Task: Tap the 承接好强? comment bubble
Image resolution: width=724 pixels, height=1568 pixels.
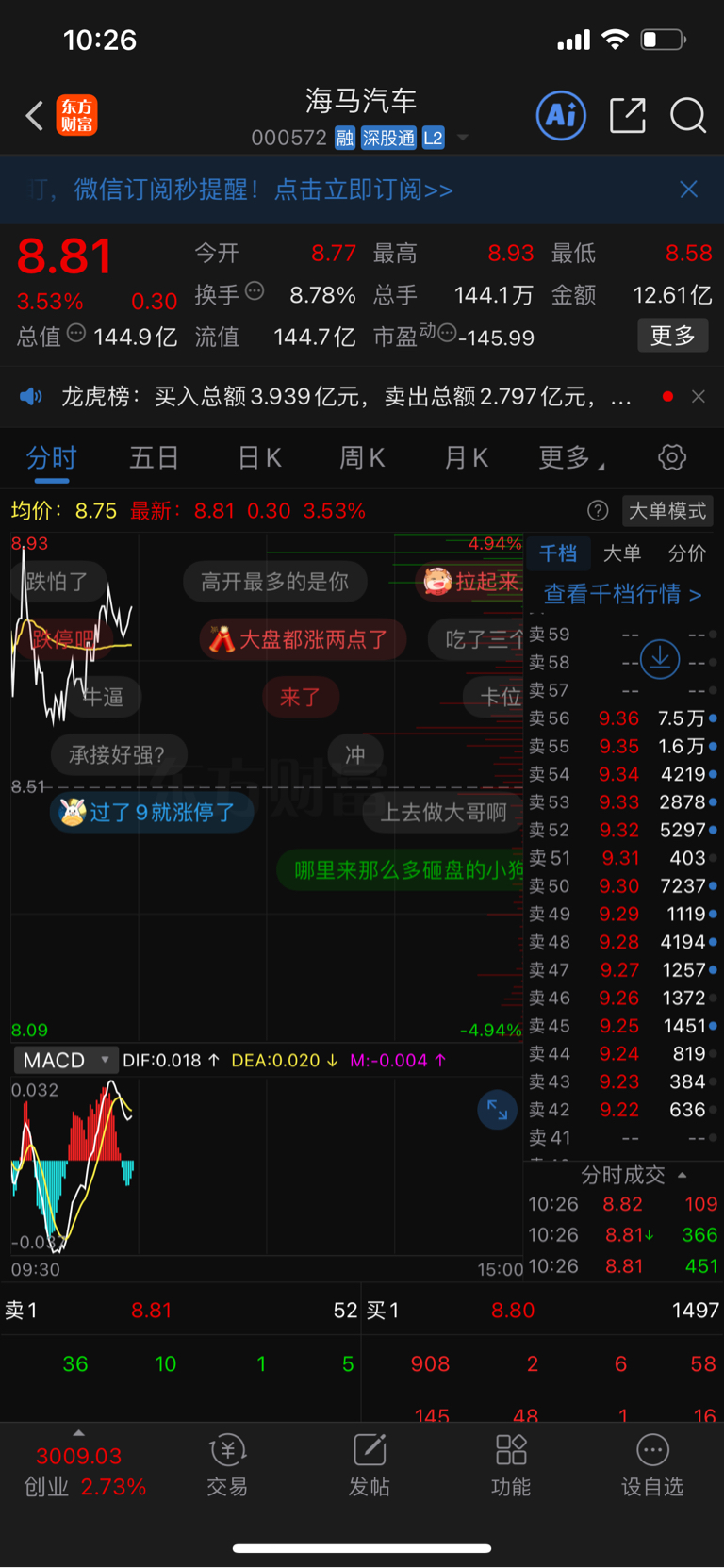Action: pyautogui.click(x=118, y=754)
